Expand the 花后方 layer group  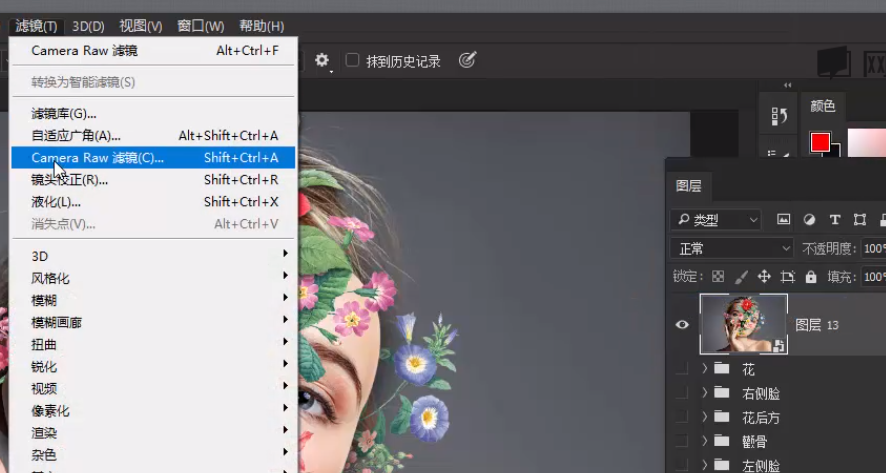tap(705, 416)
